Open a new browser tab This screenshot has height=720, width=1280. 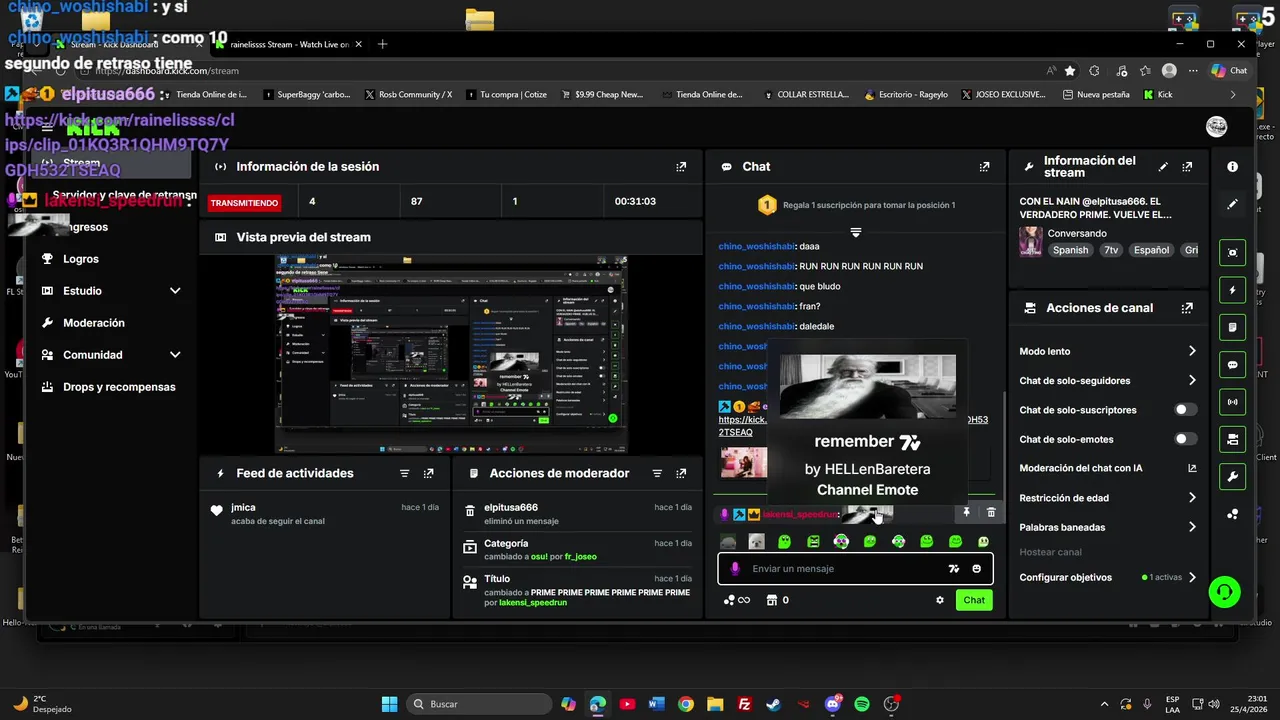tap(382, 44)
